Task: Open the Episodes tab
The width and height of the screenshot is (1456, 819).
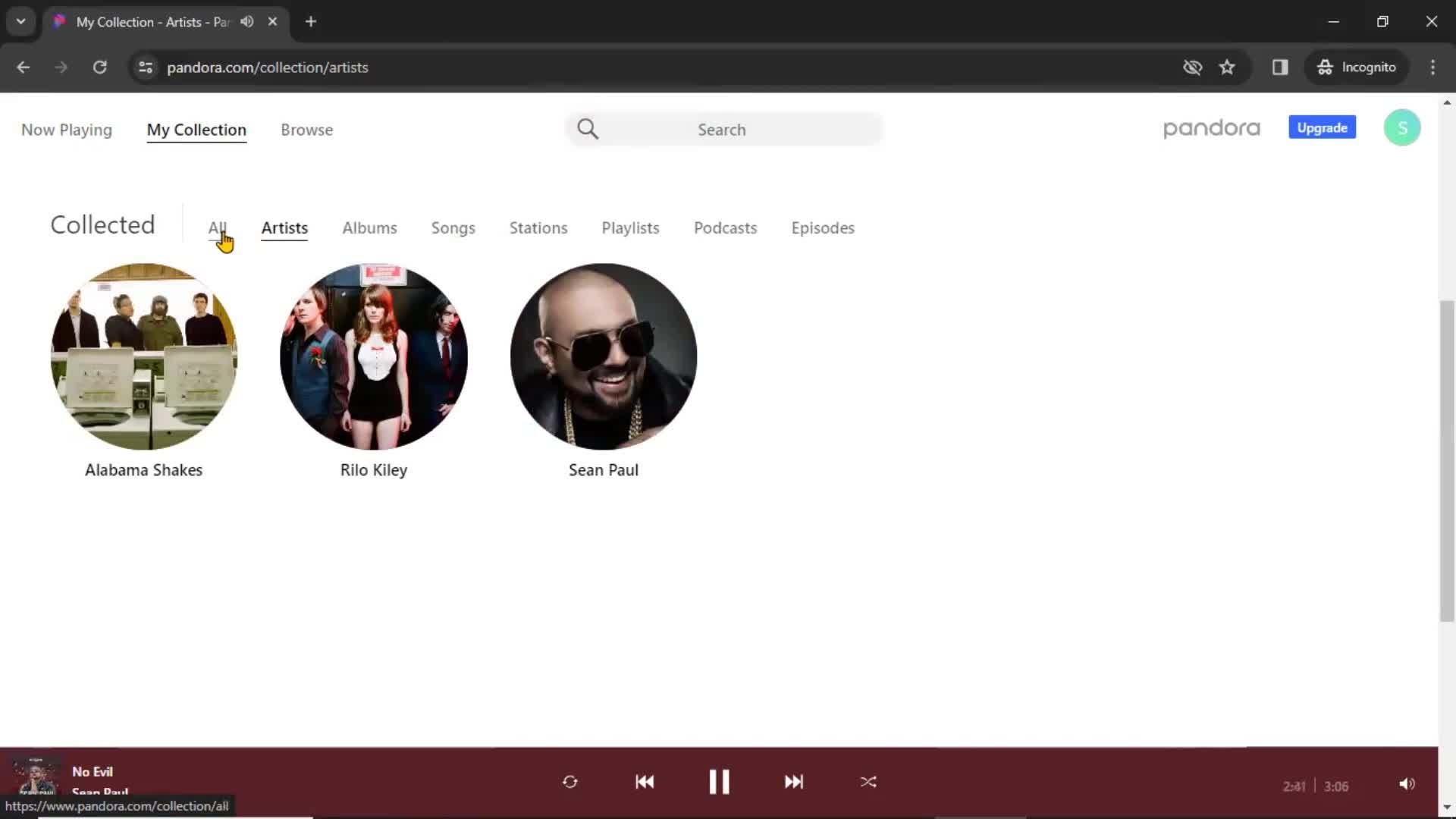Action: (x=823, y=227)
